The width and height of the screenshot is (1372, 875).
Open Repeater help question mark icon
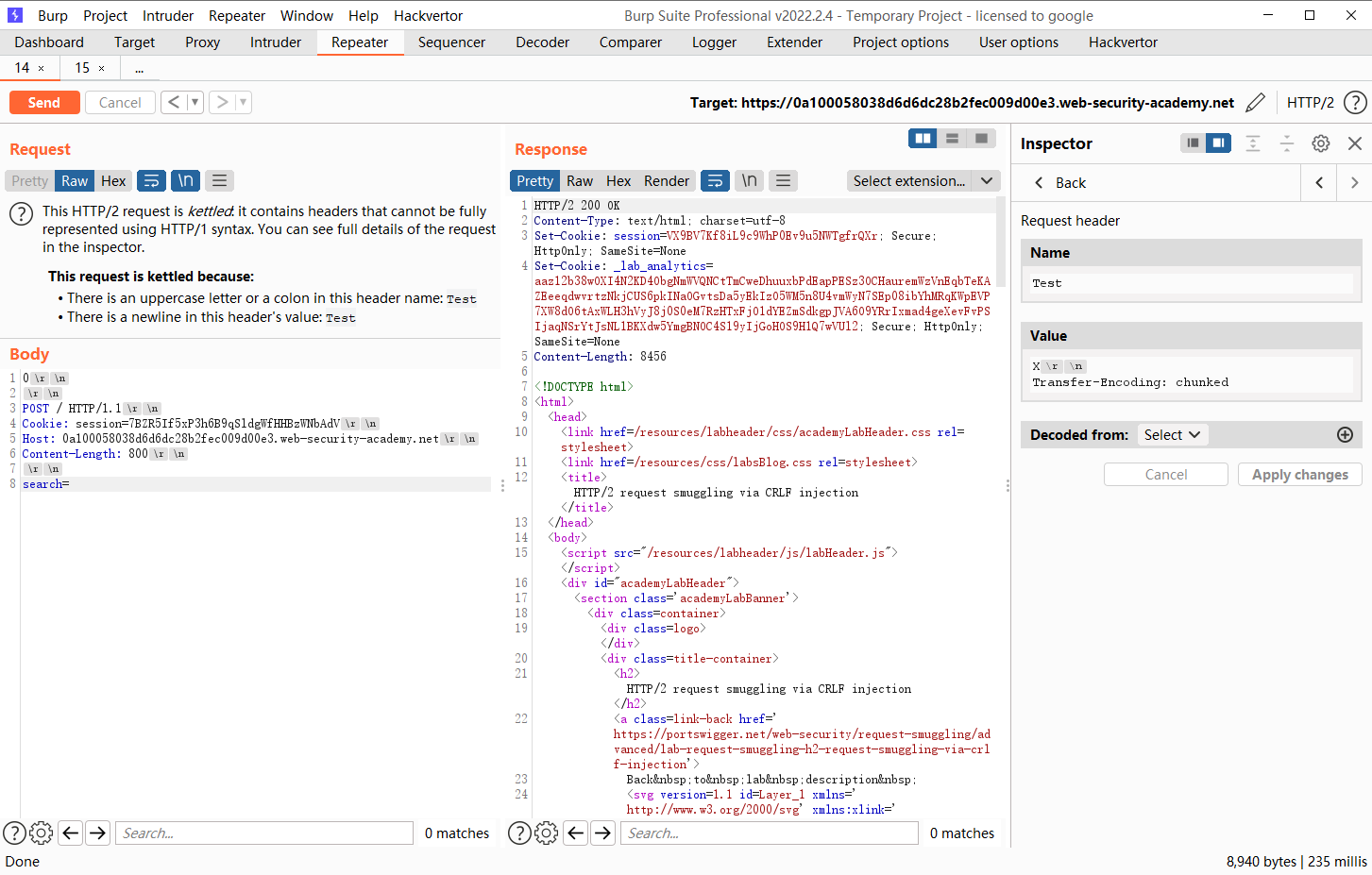(1355, 103)
